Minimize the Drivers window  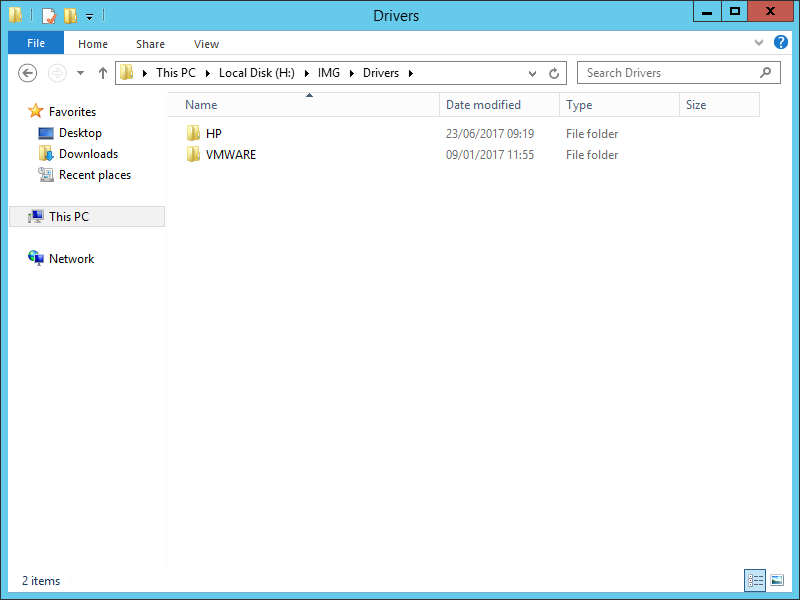click(x=707, y=11)
